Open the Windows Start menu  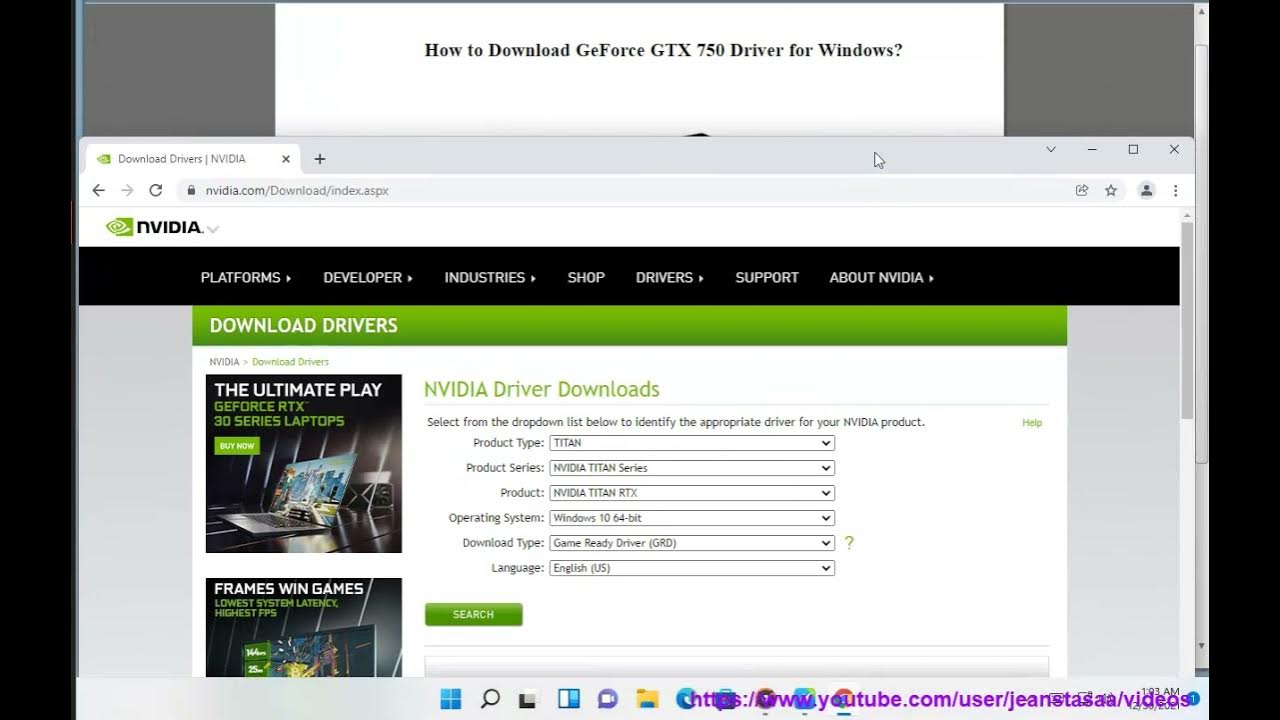point(451,699)
